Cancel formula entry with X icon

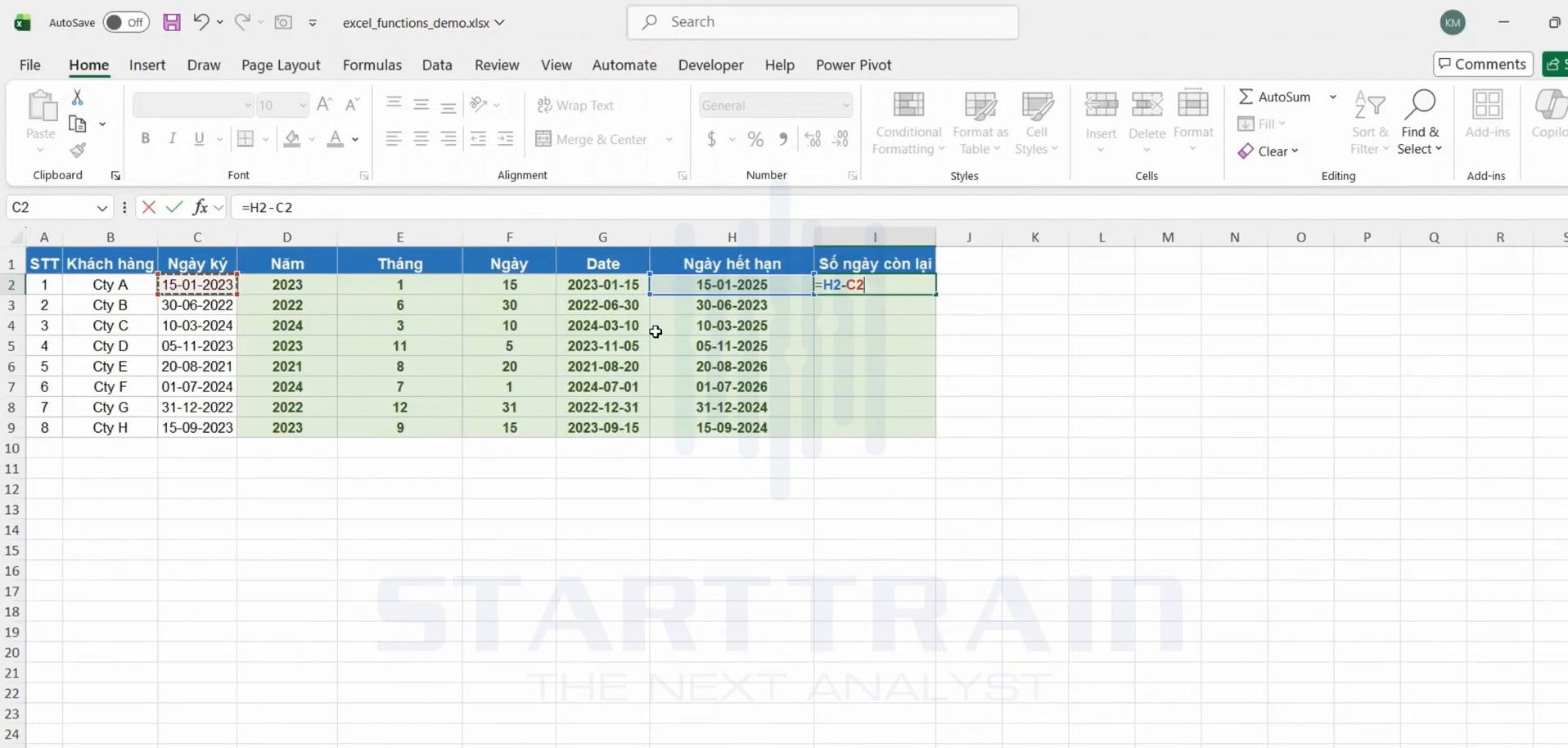pos(148,207)
